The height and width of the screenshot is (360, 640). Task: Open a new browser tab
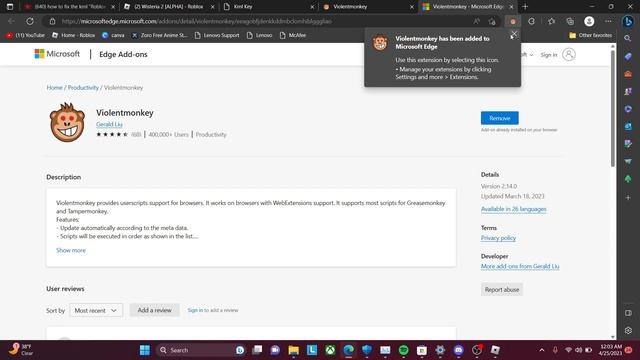525,7
